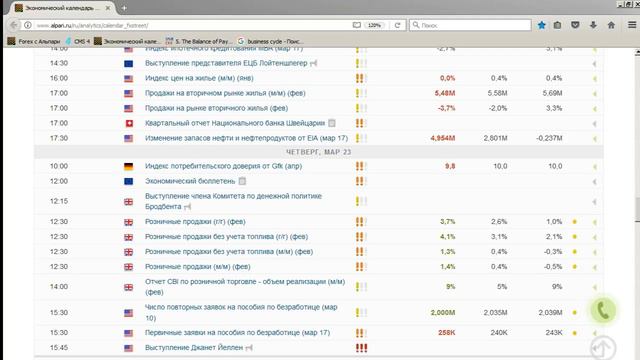The image size is (640, 360).
Task: Click German flag in Gfk row
Action: pos(129,167)
